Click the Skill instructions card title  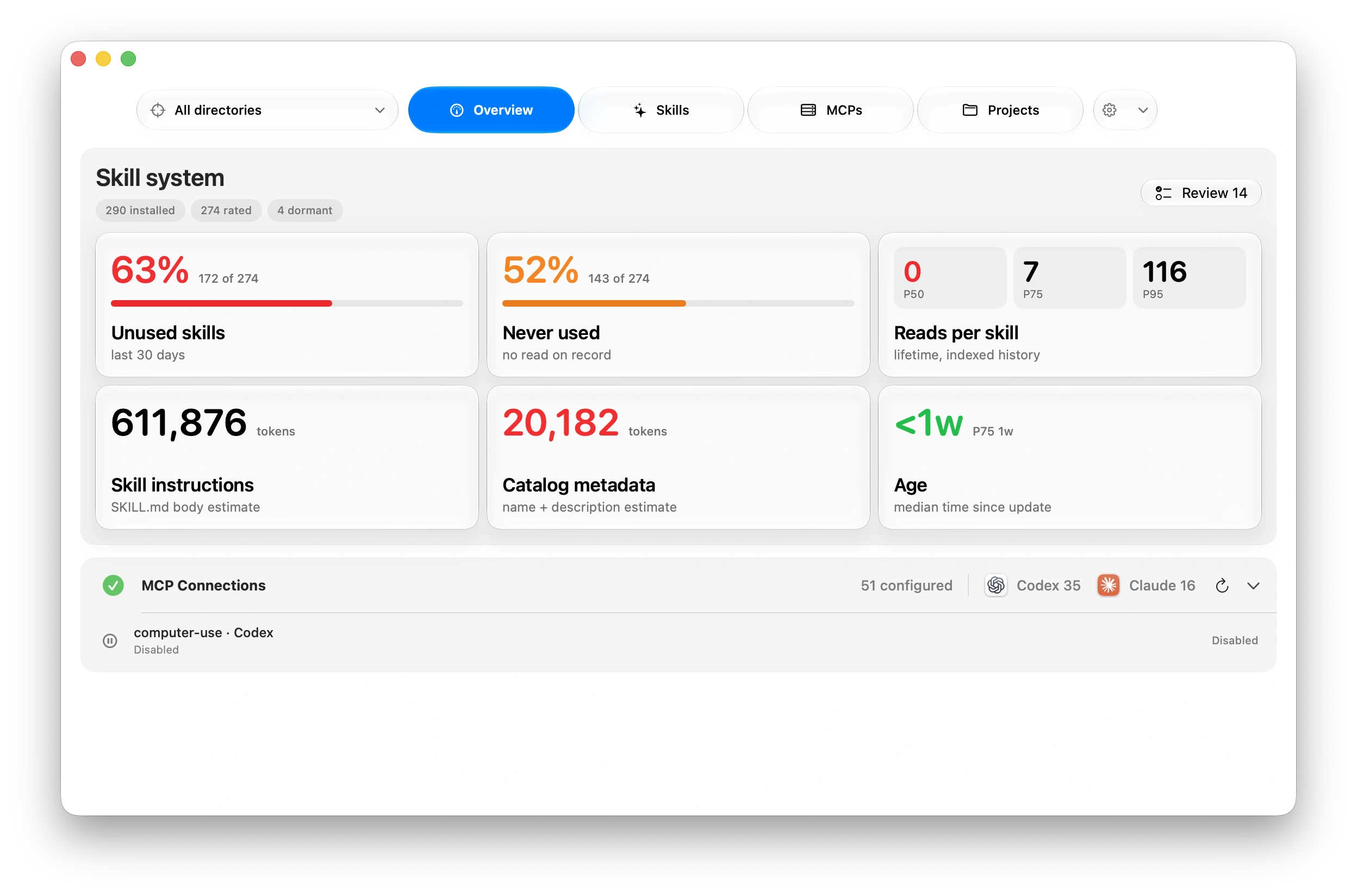click(182, 485)
